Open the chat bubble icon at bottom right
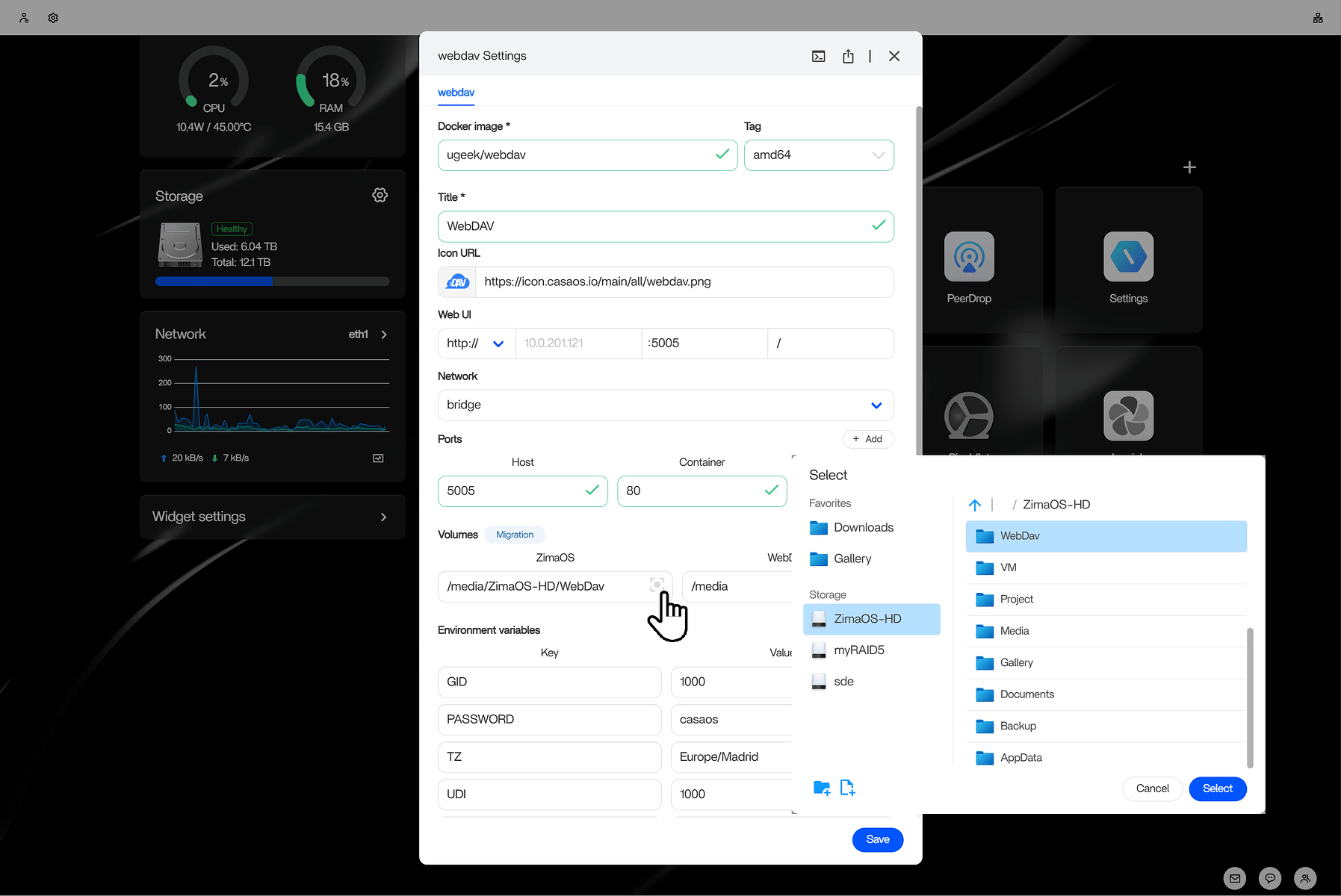The image size is (1341, 896). click(1270, 878)
